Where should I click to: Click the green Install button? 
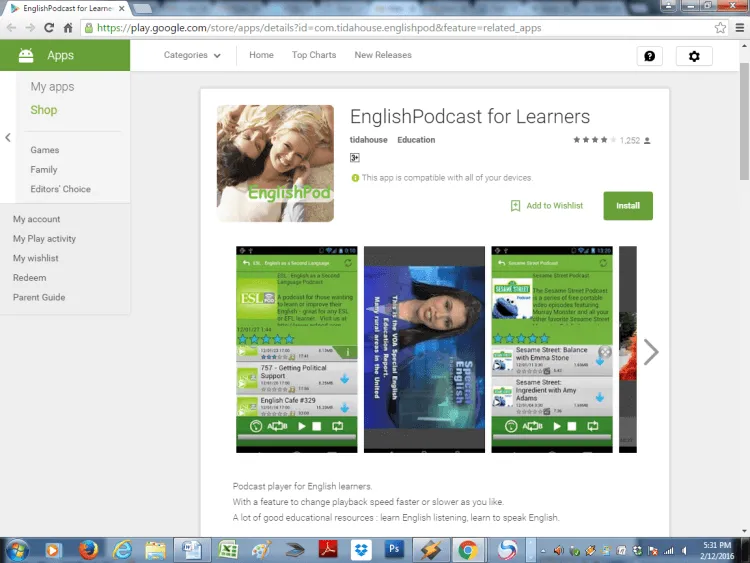pyautogui.click(x=628, y=206)
